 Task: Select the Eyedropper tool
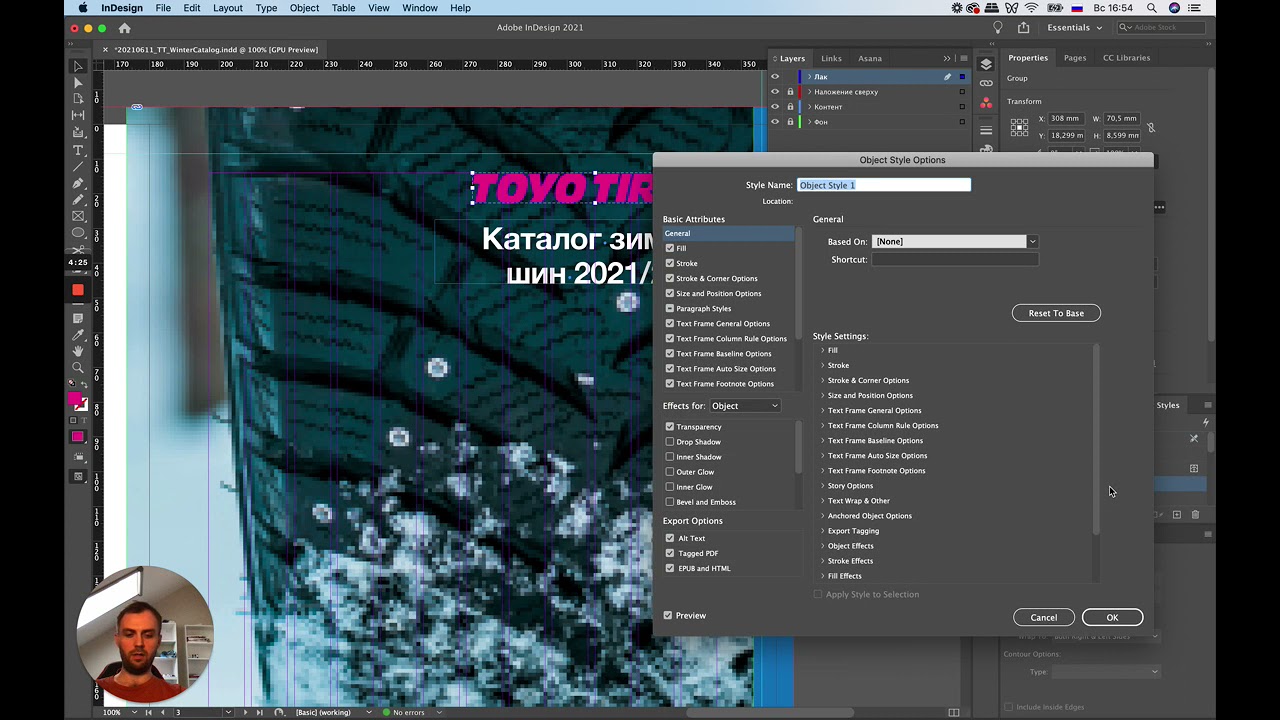[x=78, y=334]
